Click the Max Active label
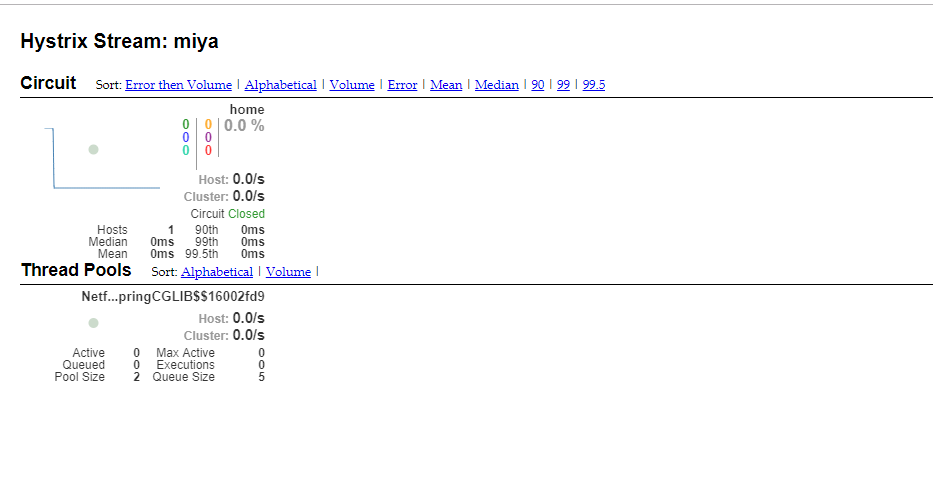This screenshot has width=933, height=484. tap(186, 353)
